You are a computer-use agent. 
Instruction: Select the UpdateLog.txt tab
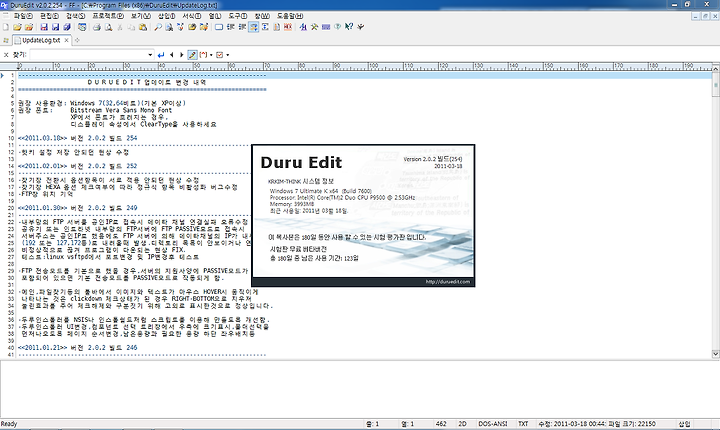[x=41, y=40]
